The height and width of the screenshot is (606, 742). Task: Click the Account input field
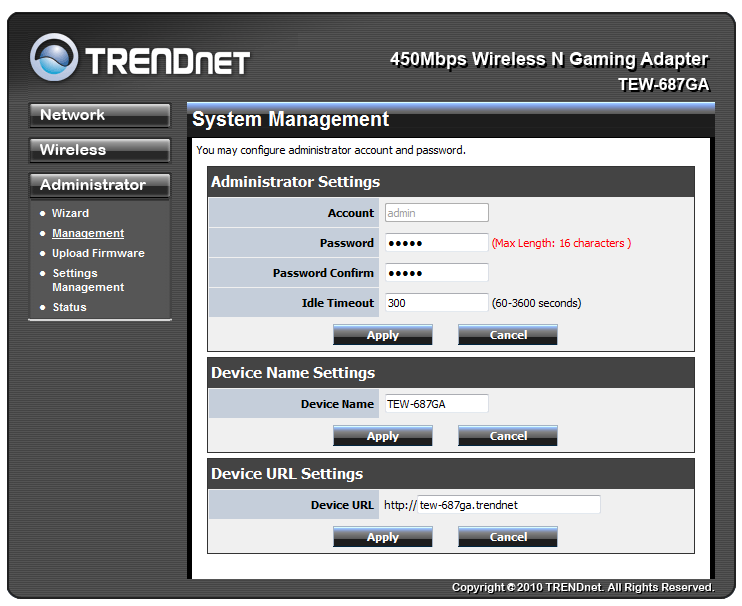[436, 213]
